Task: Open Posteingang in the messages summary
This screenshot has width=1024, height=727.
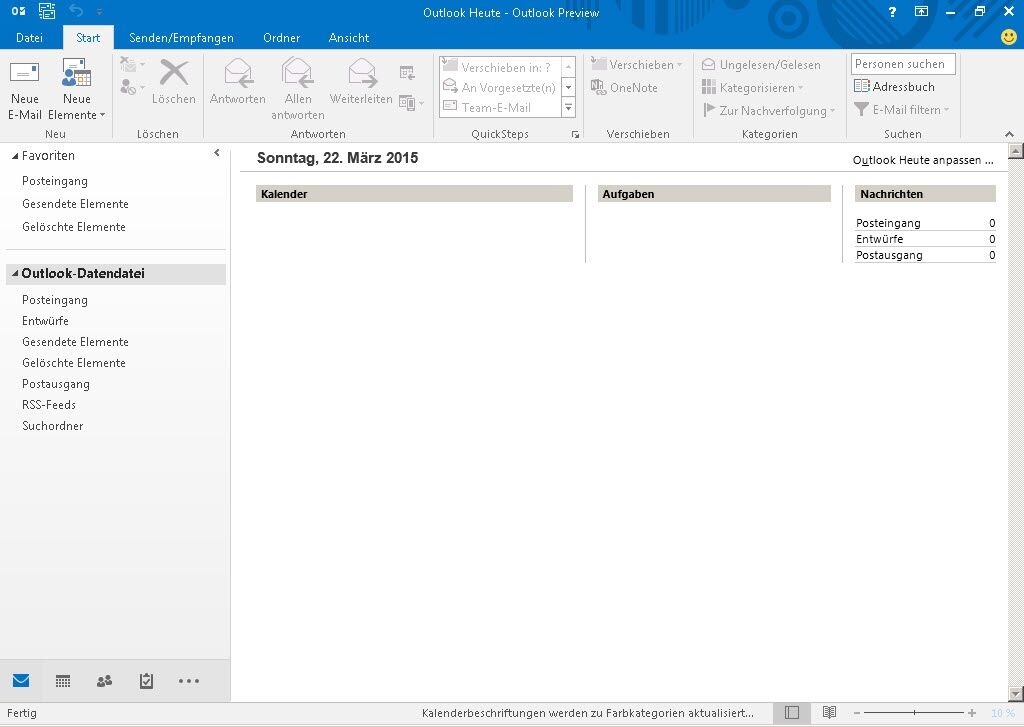Action: point(888,223)
